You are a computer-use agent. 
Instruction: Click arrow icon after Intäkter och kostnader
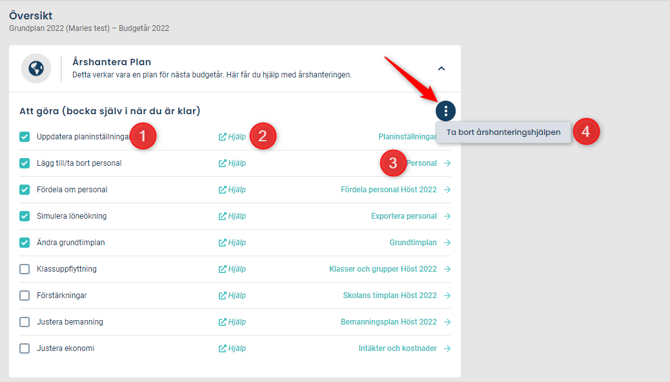pos(447,349)
